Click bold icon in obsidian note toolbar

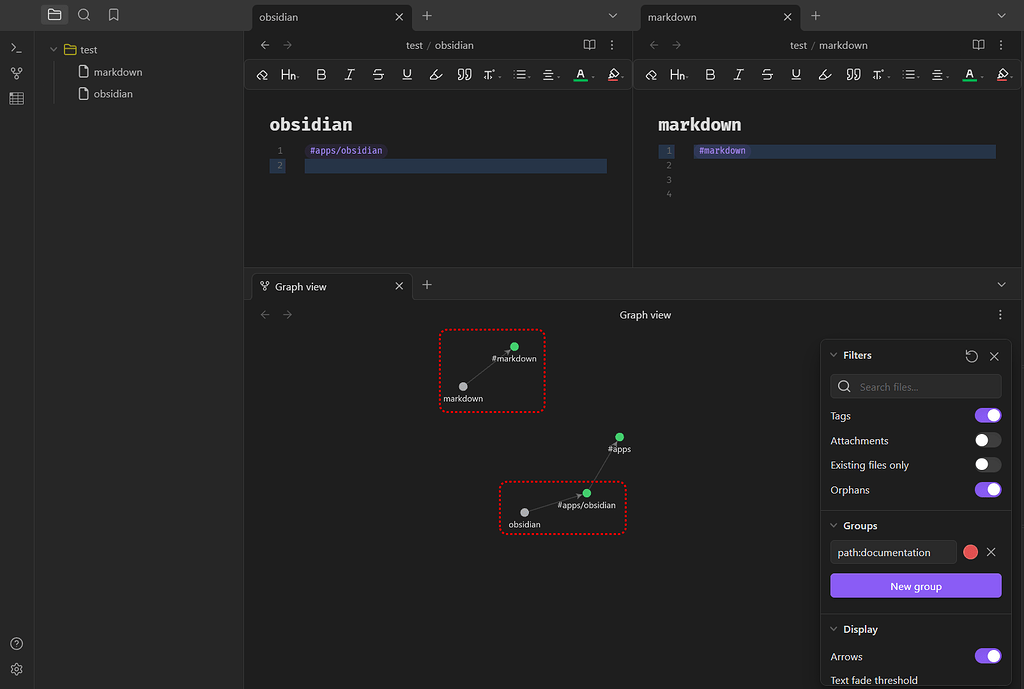pos(321,75)
